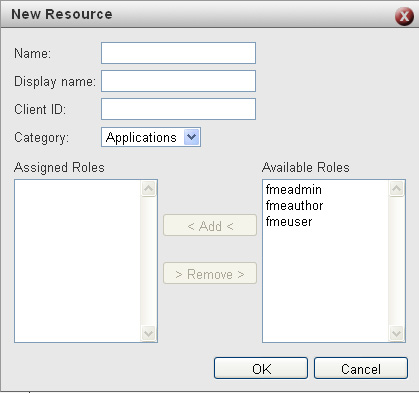
Task: Click the Available Roles scrollbar track
Action: point(396,261)
